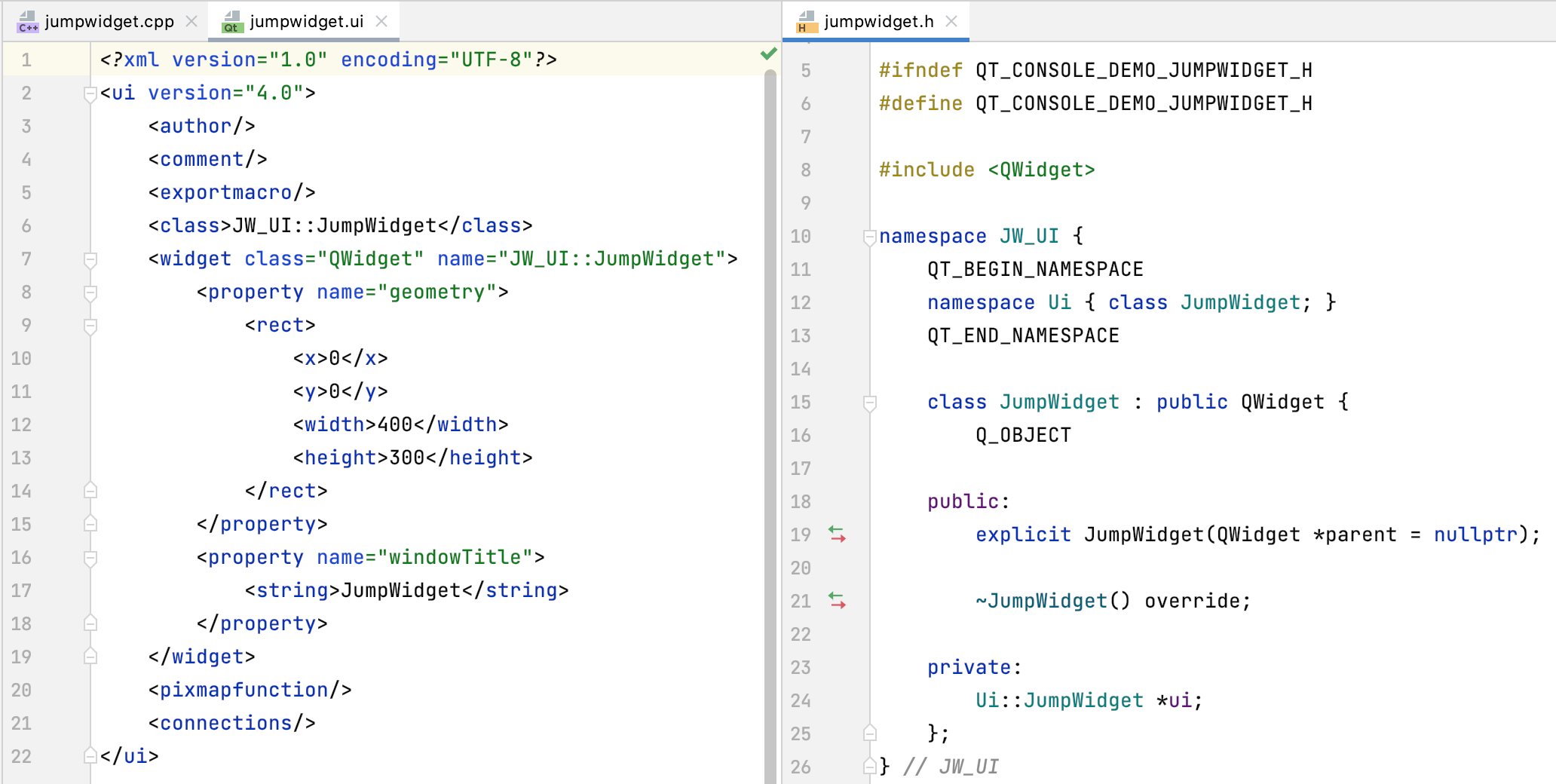Collapse the namespace JW_UI fold marker
Image resolution: width=1556 pixels, height=784 pixels.
pos(871,236)
